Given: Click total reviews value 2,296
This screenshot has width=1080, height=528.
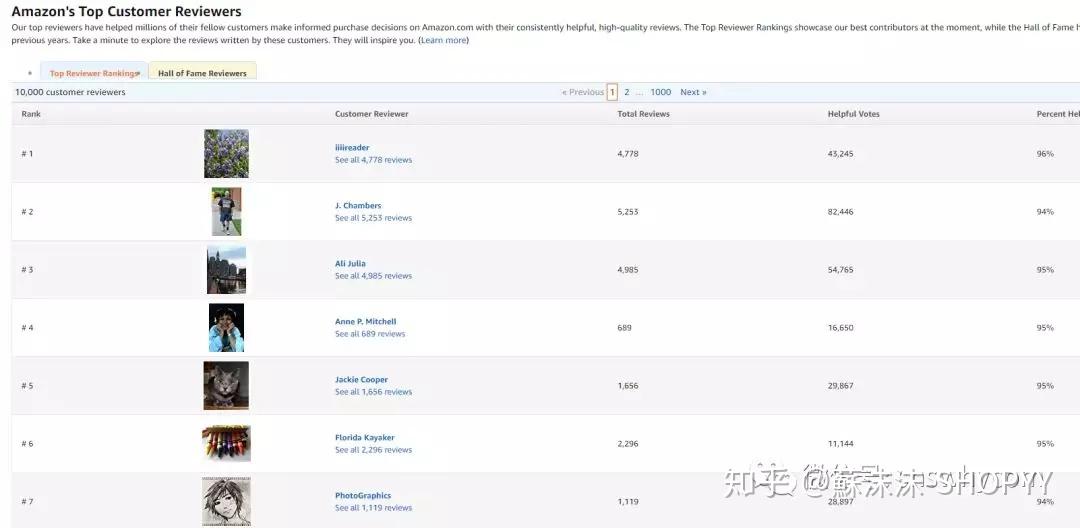Looking at the screenshot, I should pos(628,444).
